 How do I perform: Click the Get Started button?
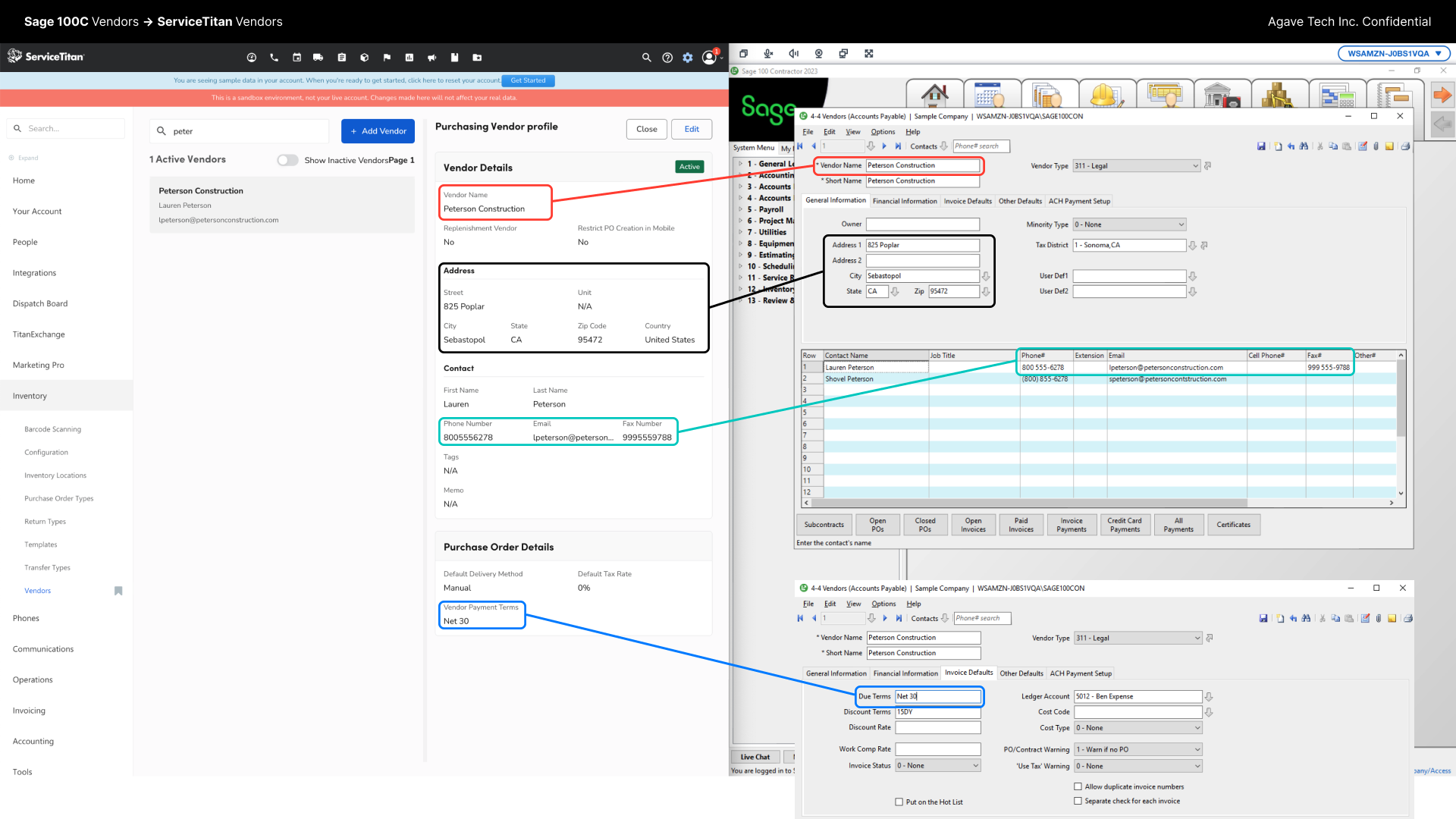pos(528,80)
